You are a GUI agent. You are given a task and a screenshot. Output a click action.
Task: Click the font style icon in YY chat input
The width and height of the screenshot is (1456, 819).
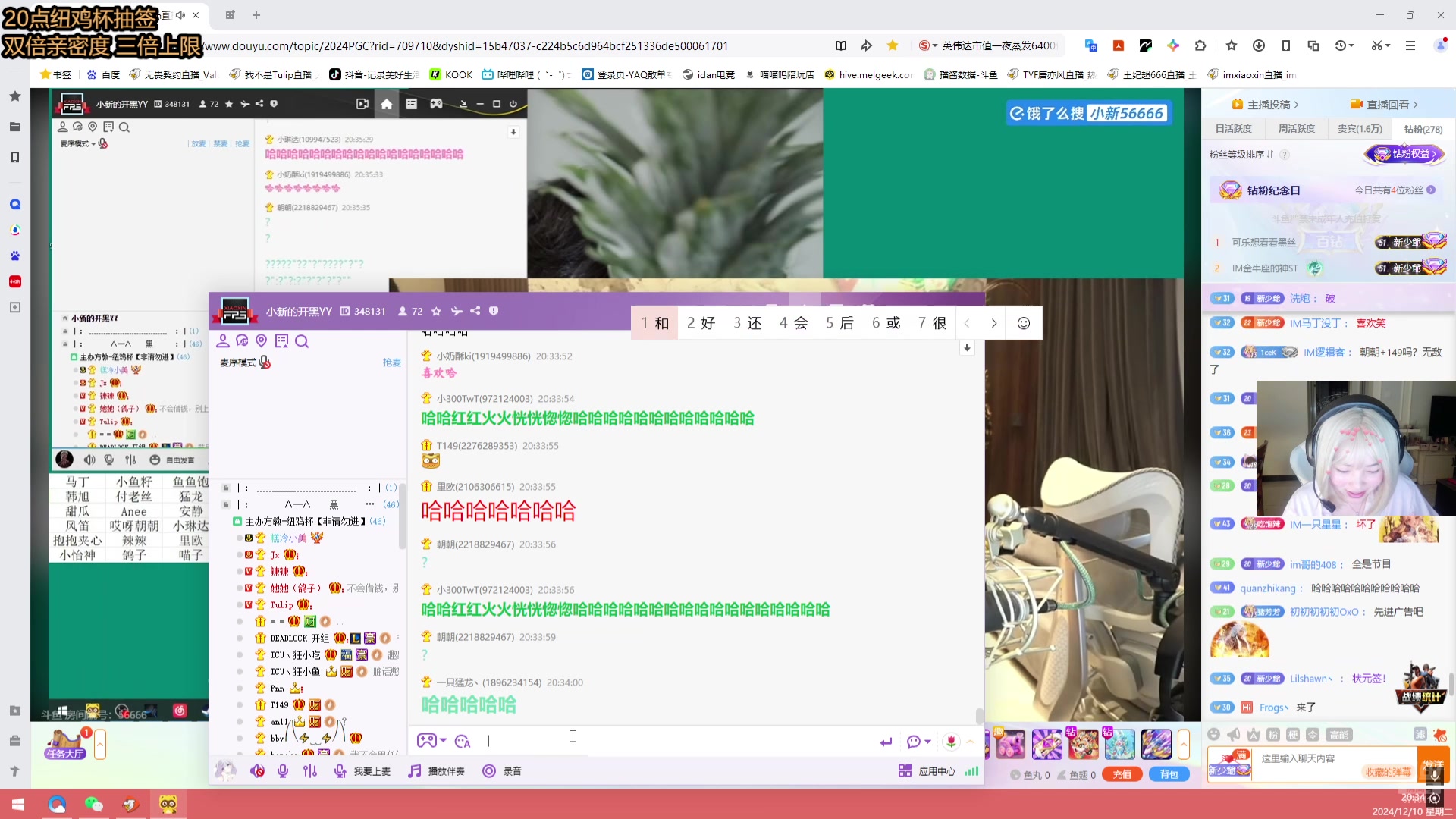[463, 741]
